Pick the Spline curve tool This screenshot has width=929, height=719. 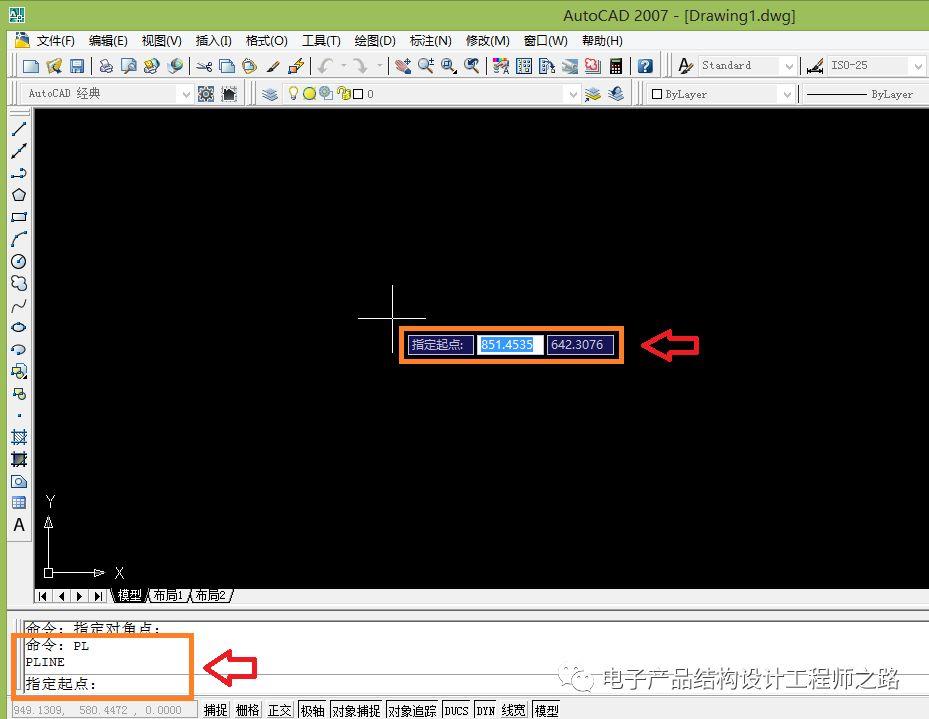pyautogui.click(x=19, y=306)
